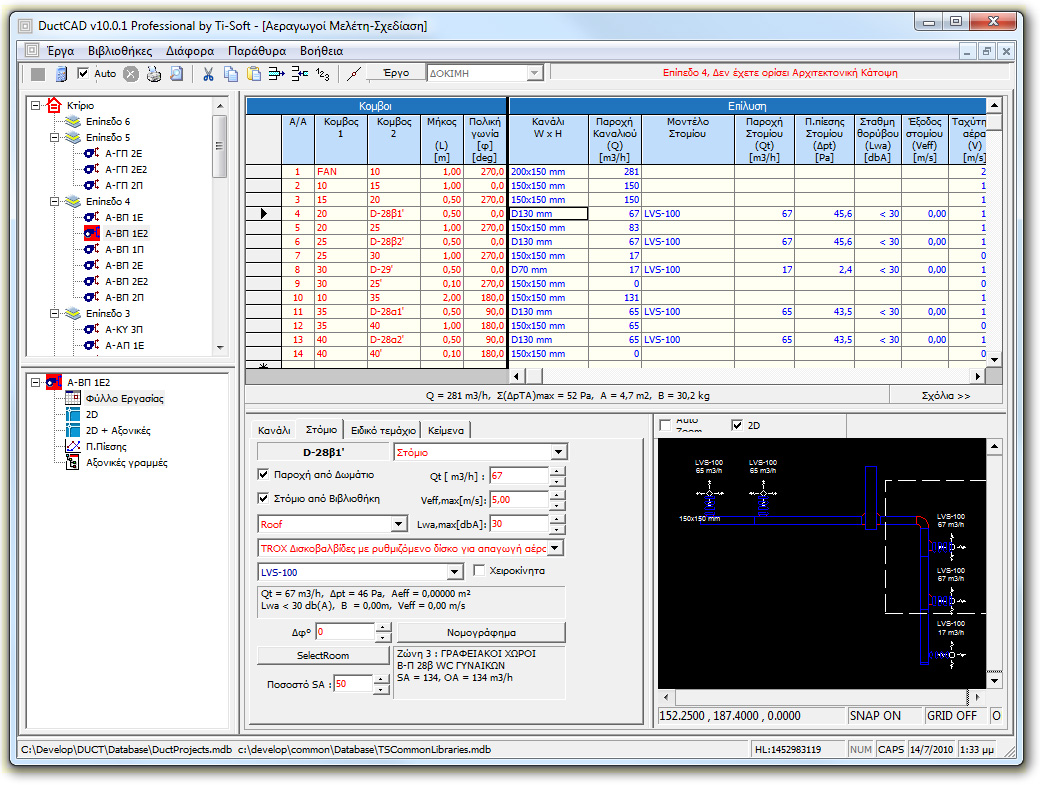Click the Paste icon on the toolbar
Viewport: 1040px width, 785px height.
tap(256, 74)
